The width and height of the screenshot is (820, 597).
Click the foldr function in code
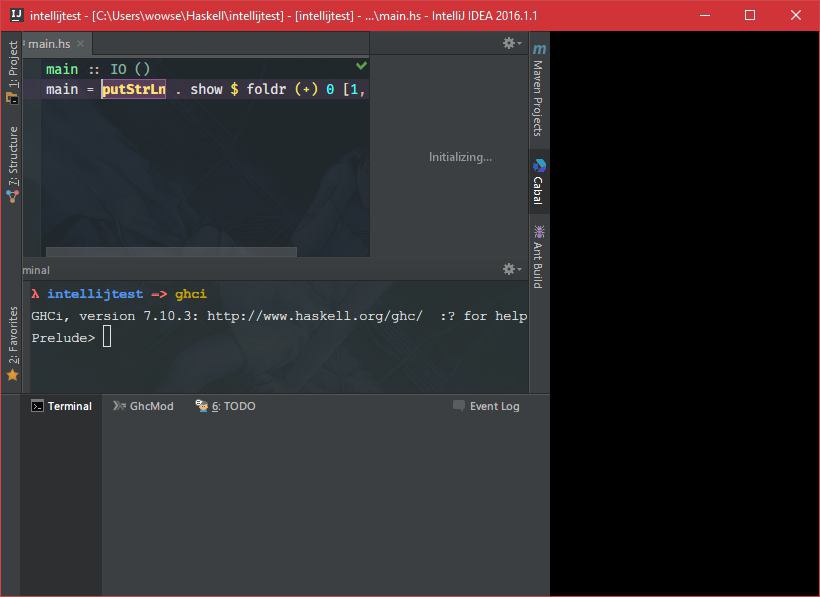[266, 89]
